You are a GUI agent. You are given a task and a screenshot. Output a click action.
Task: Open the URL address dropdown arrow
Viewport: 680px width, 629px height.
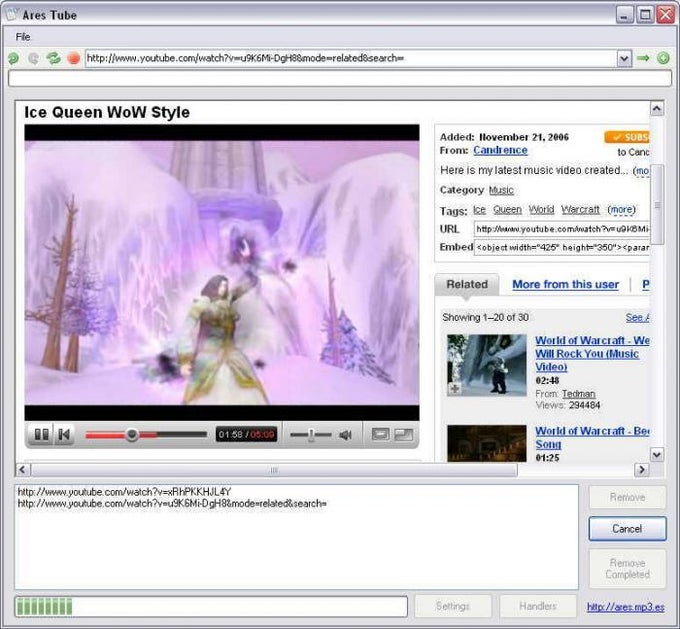point(624,58)
